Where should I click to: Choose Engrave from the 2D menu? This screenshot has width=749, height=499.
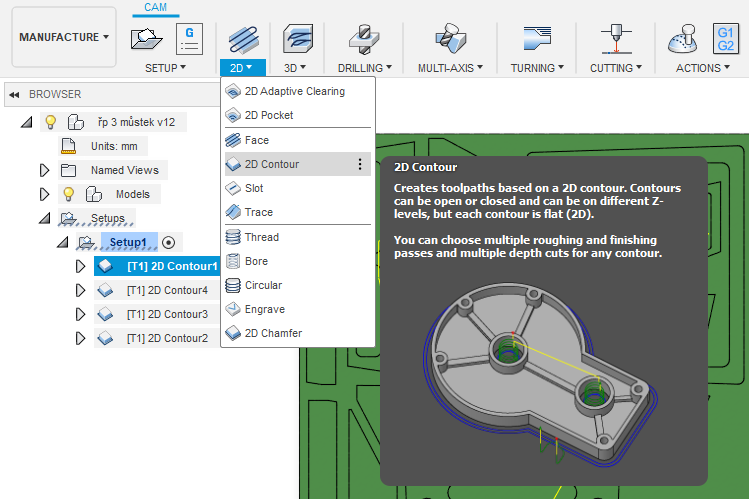point(265,309)
